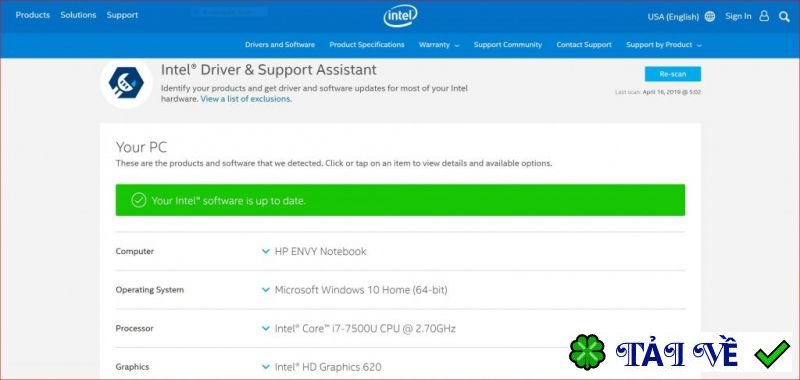Viewport: 800px width, 380px height.
Task: Select USA (English) region
Action: 673,17
